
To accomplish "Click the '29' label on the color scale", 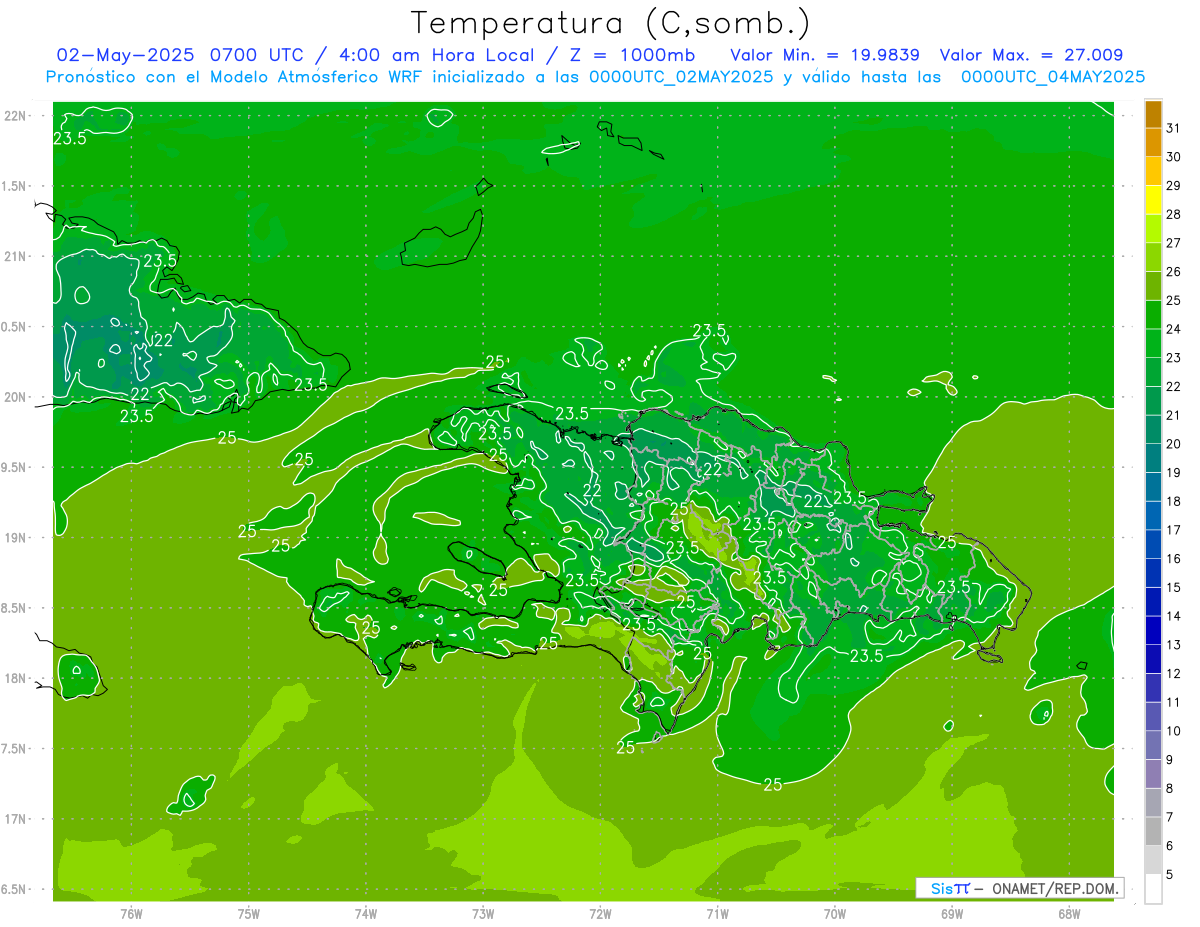I will pos(1174,186).
